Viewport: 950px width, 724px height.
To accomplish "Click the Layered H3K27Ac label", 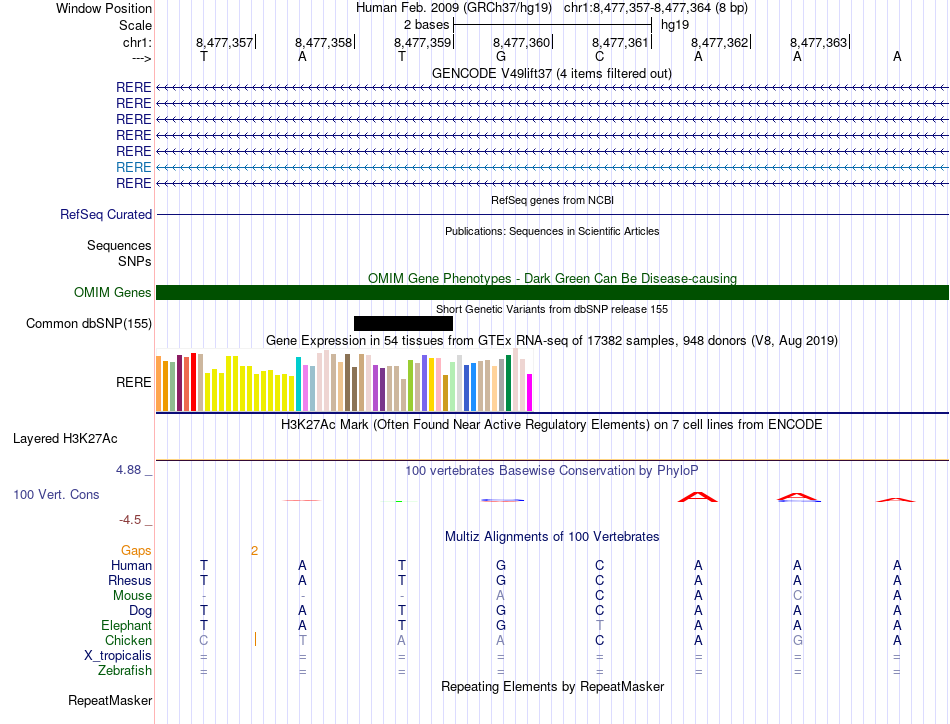I will 65,439.
